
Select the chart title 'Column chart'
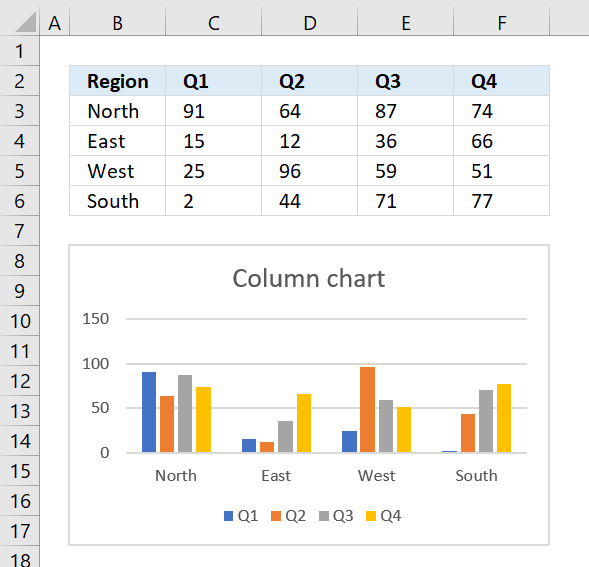309,278
